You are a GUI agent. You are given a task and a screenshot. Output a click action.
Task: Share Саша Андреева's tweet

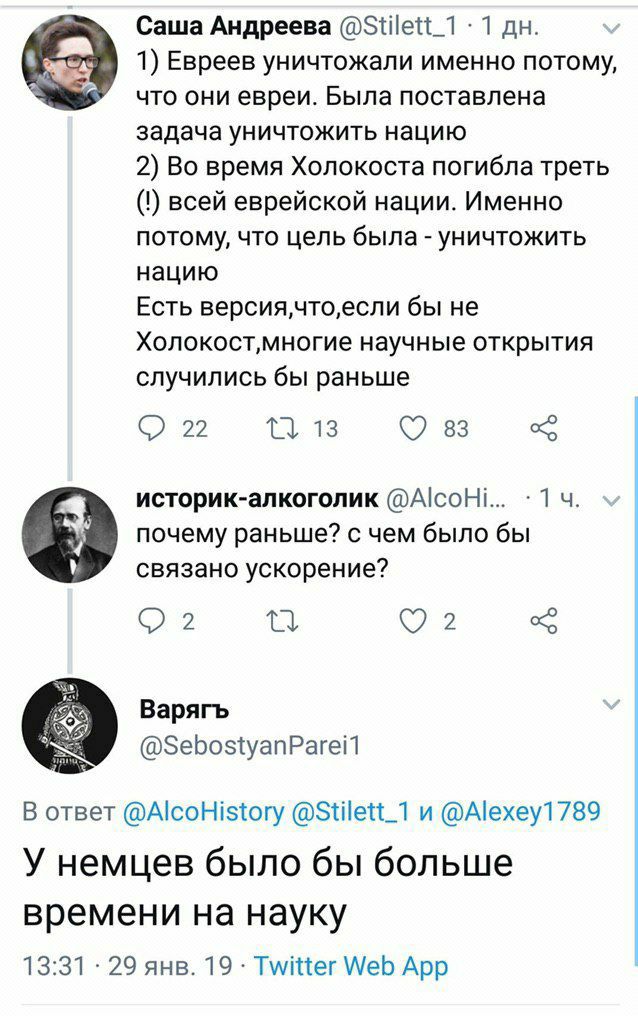coord(542,429)
